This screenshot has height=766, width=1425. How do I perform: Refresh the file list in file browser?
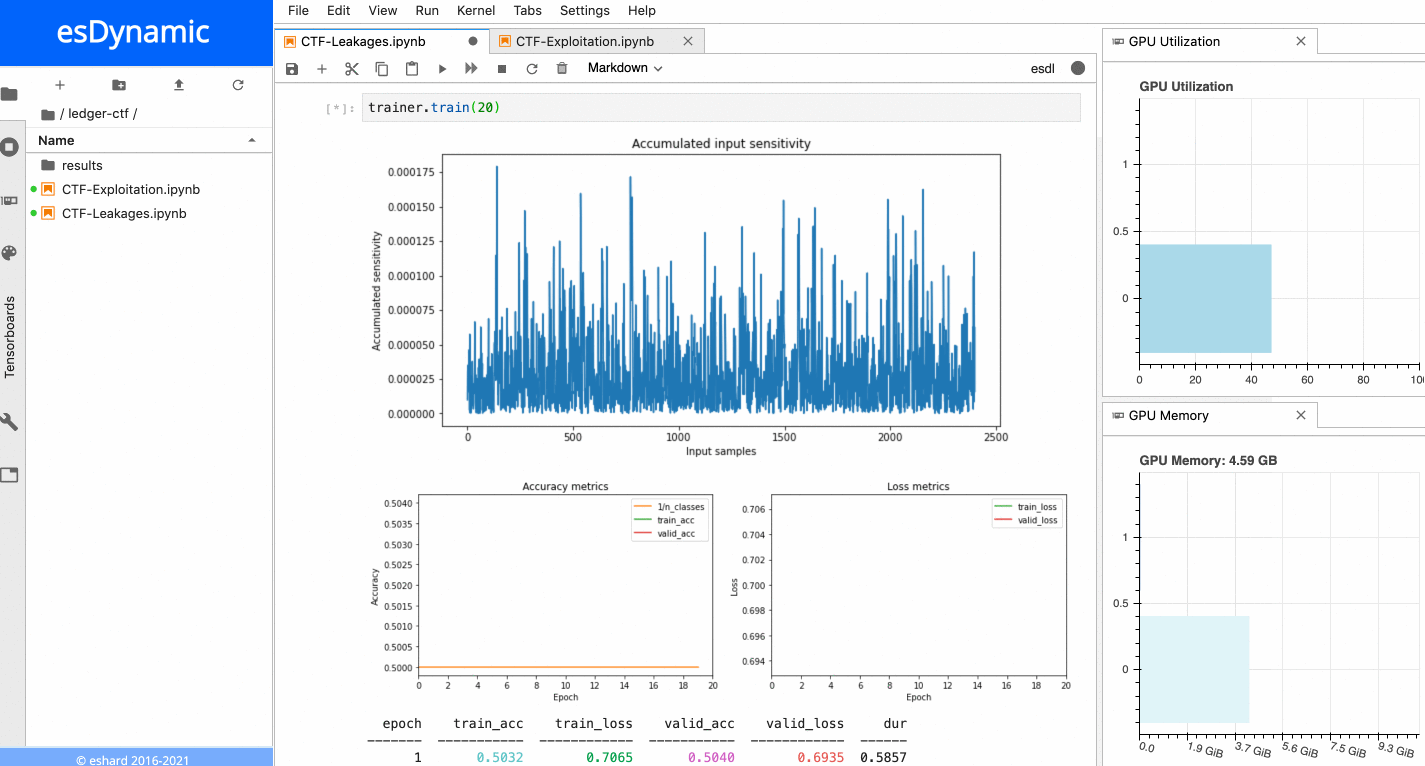238,85
